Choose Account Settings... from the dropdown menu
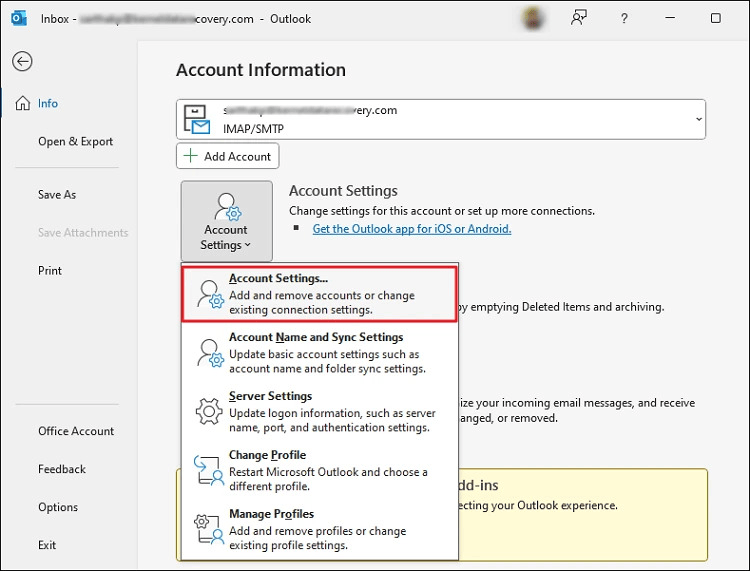Screen dimensions: 750x571 point(319,294)
